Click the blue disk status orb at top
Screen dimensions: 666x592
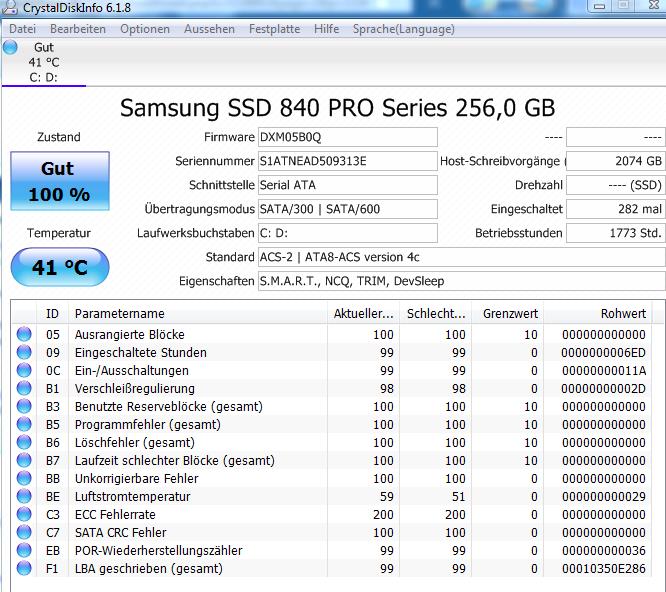click(x=10, y=47)
